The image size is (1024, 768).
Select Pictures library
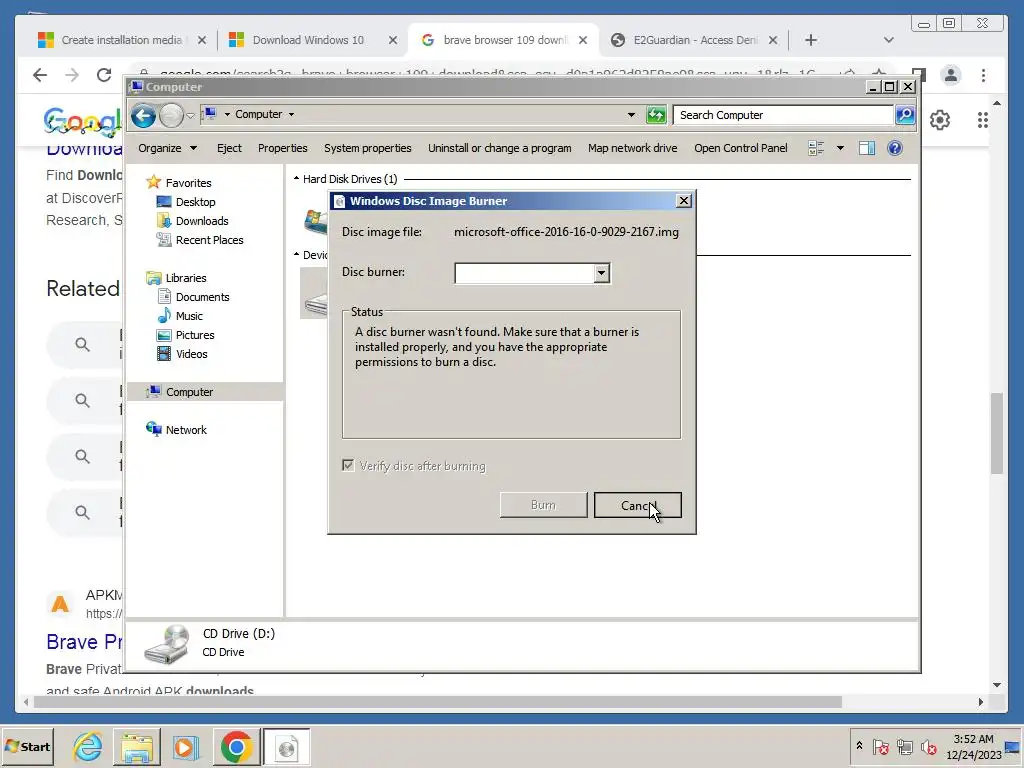click(195, 334)
